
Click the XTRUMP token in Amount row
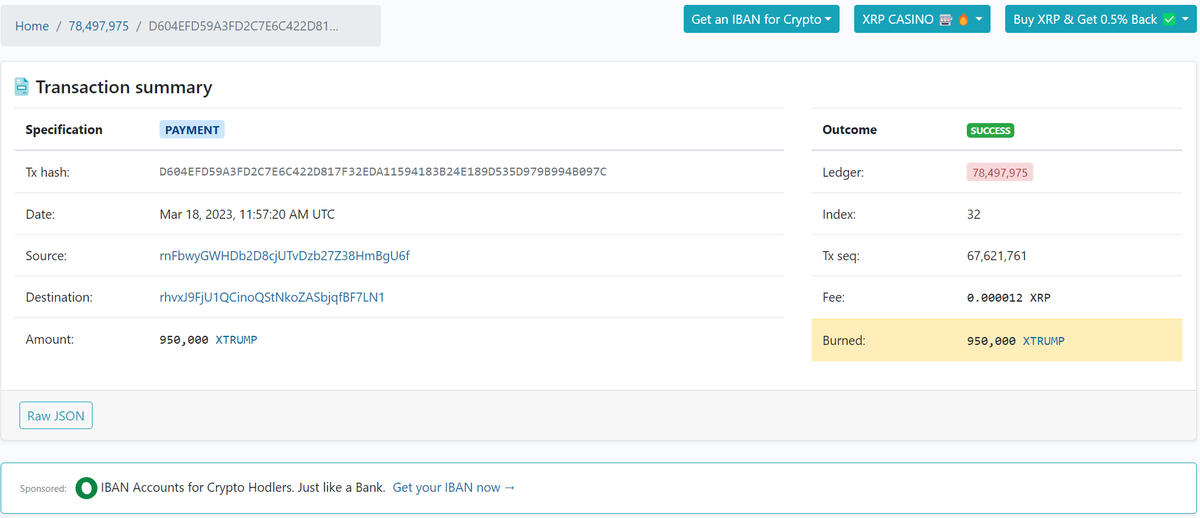pos(236,340)
